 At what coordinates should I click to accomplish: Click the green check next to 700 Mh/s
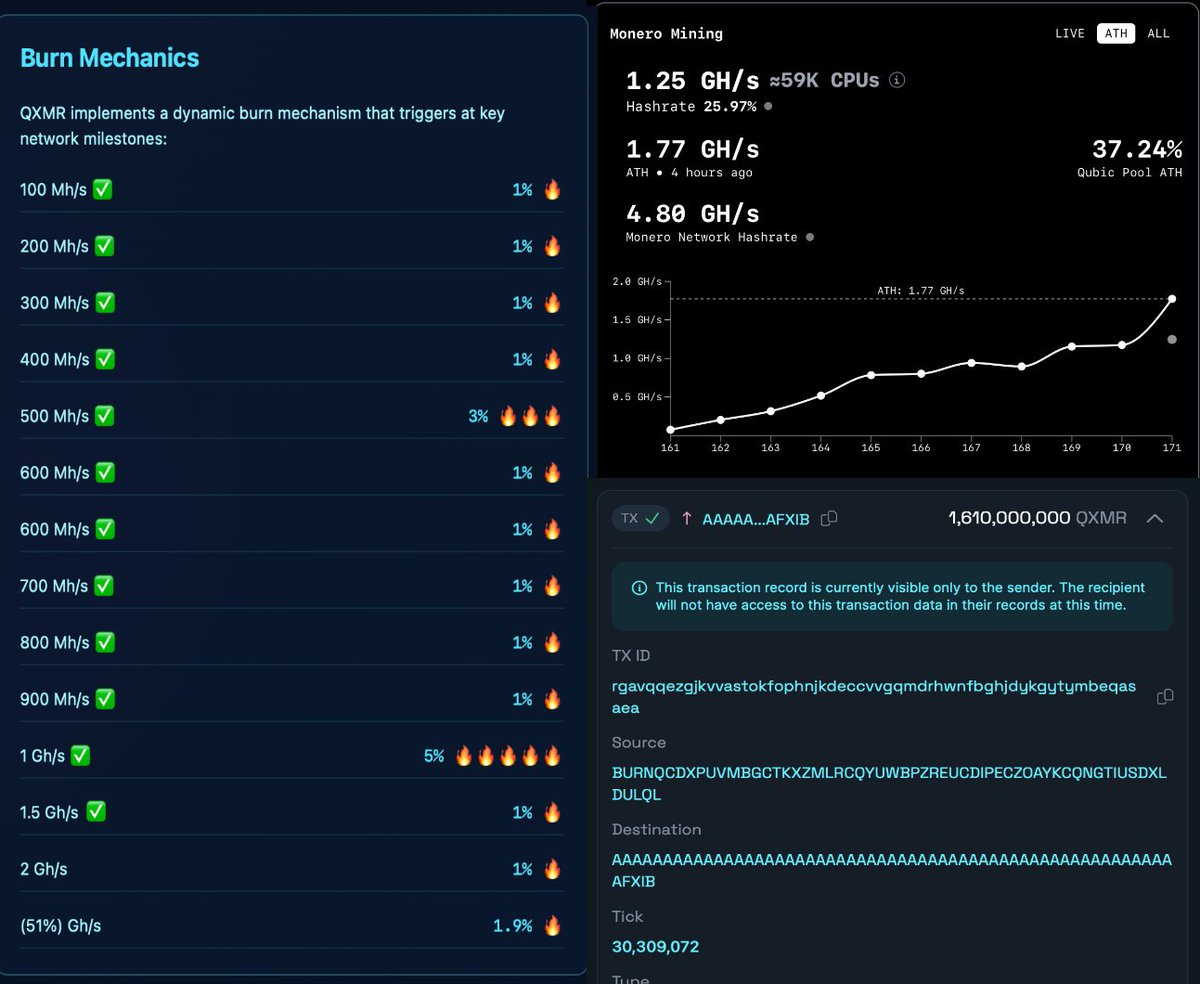(x=103, y=586)
